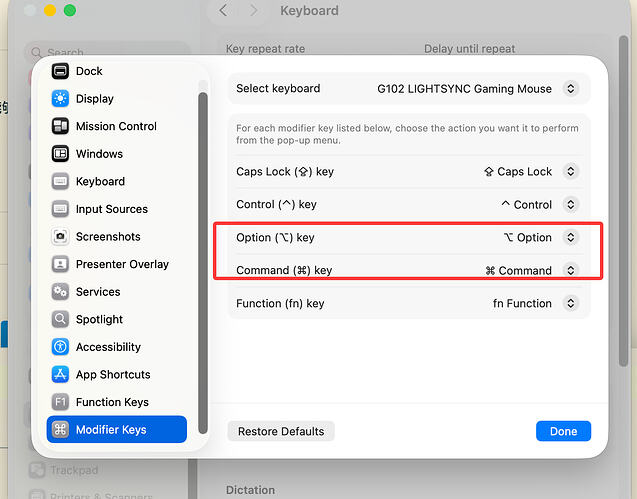Click the Restore Defaults button
Viewport: 637px width, 499px height.
tap(281, 431)
